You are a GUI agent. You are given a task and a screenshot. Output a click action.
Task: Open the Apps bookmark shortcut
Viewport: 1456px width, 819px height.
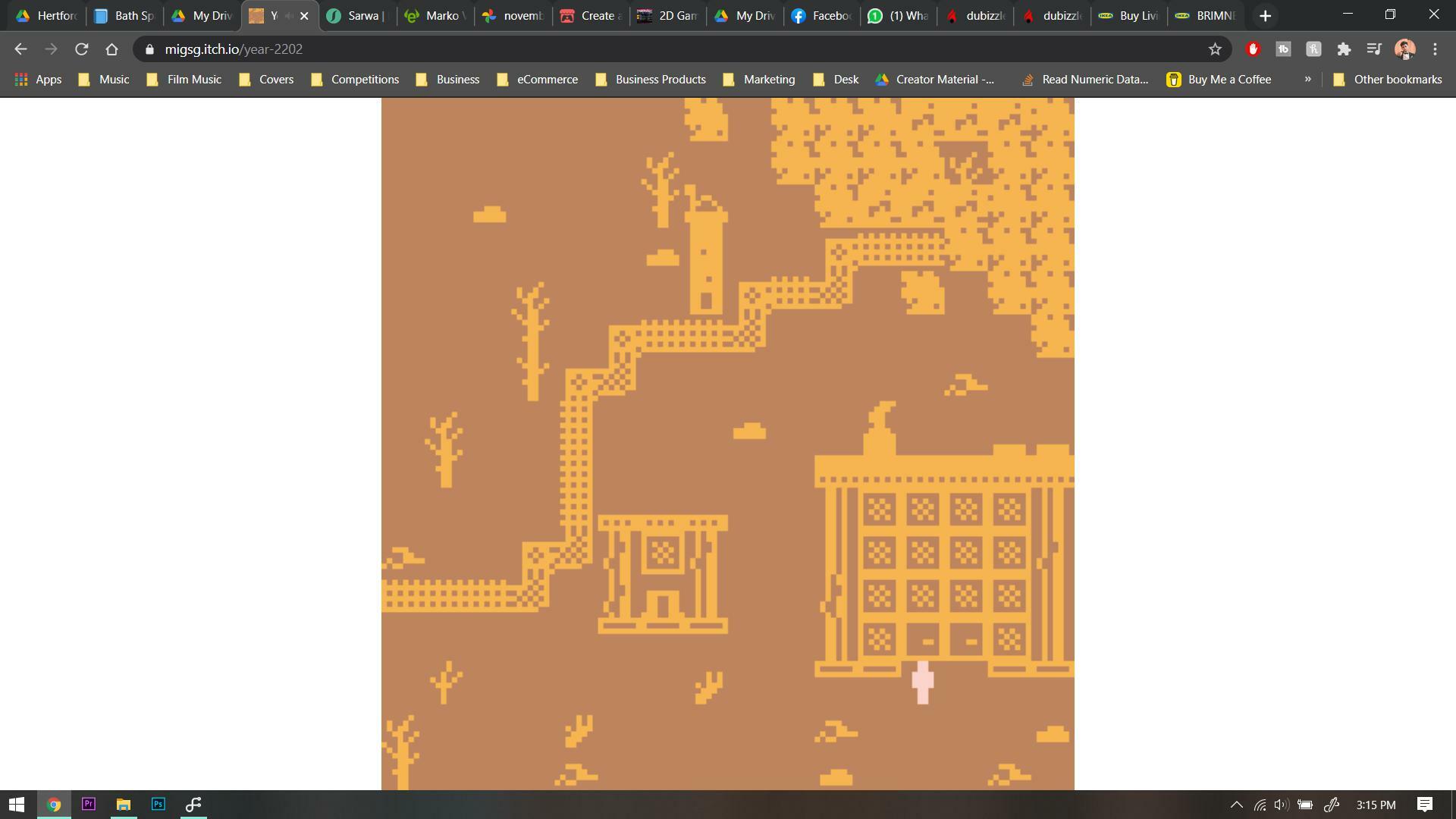click(x=38, y=80)
